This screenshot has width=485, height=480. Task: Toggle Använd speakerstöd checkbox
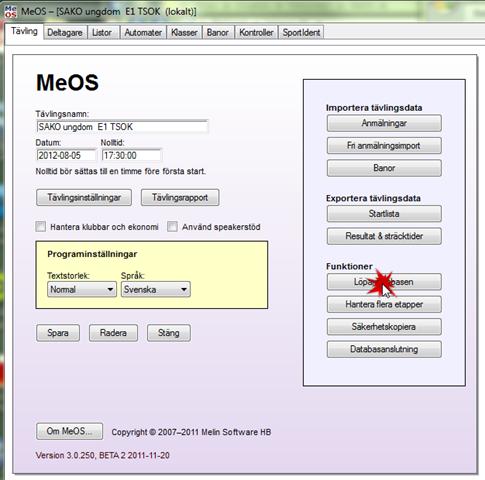click(x=172, y=227)
